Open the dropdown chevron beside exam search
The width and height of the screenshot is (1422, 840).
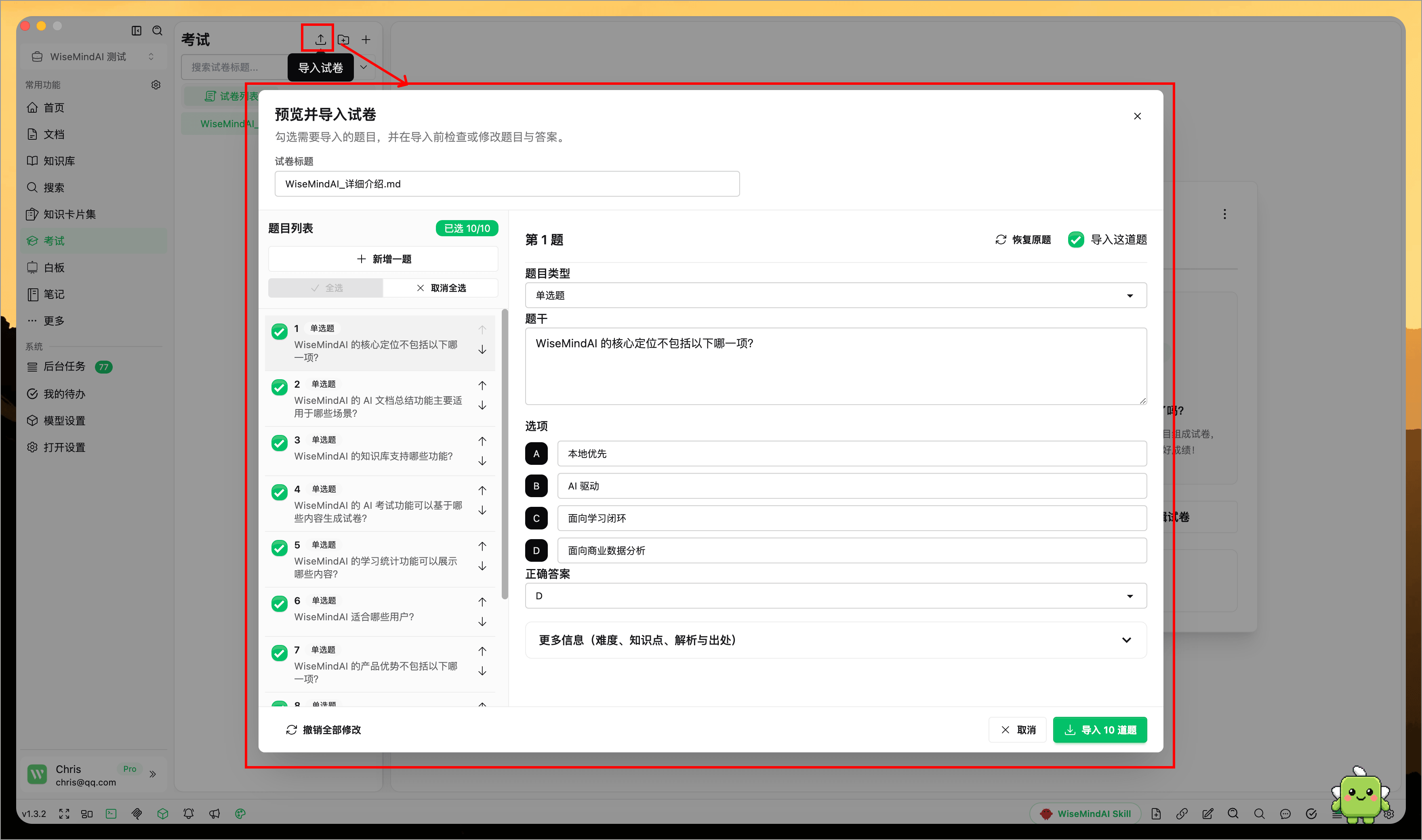pyautogui.click(x=364, y=67)
